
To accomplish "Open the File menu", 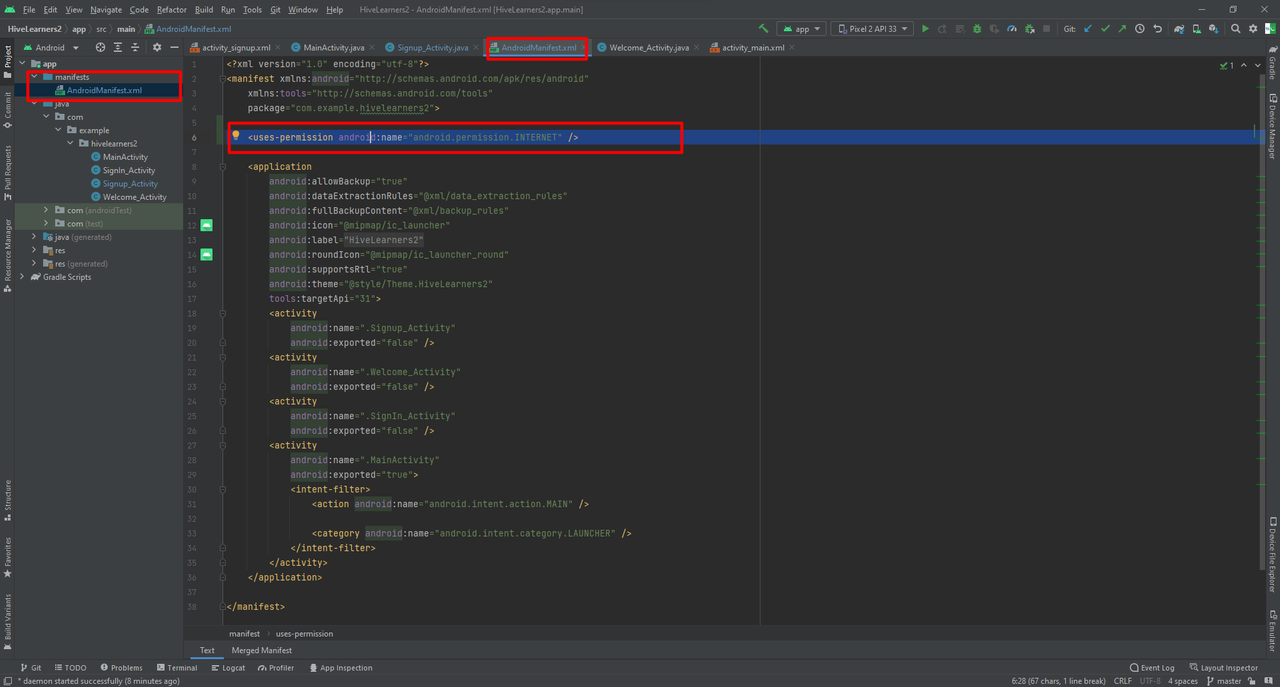I will [29, 9].
